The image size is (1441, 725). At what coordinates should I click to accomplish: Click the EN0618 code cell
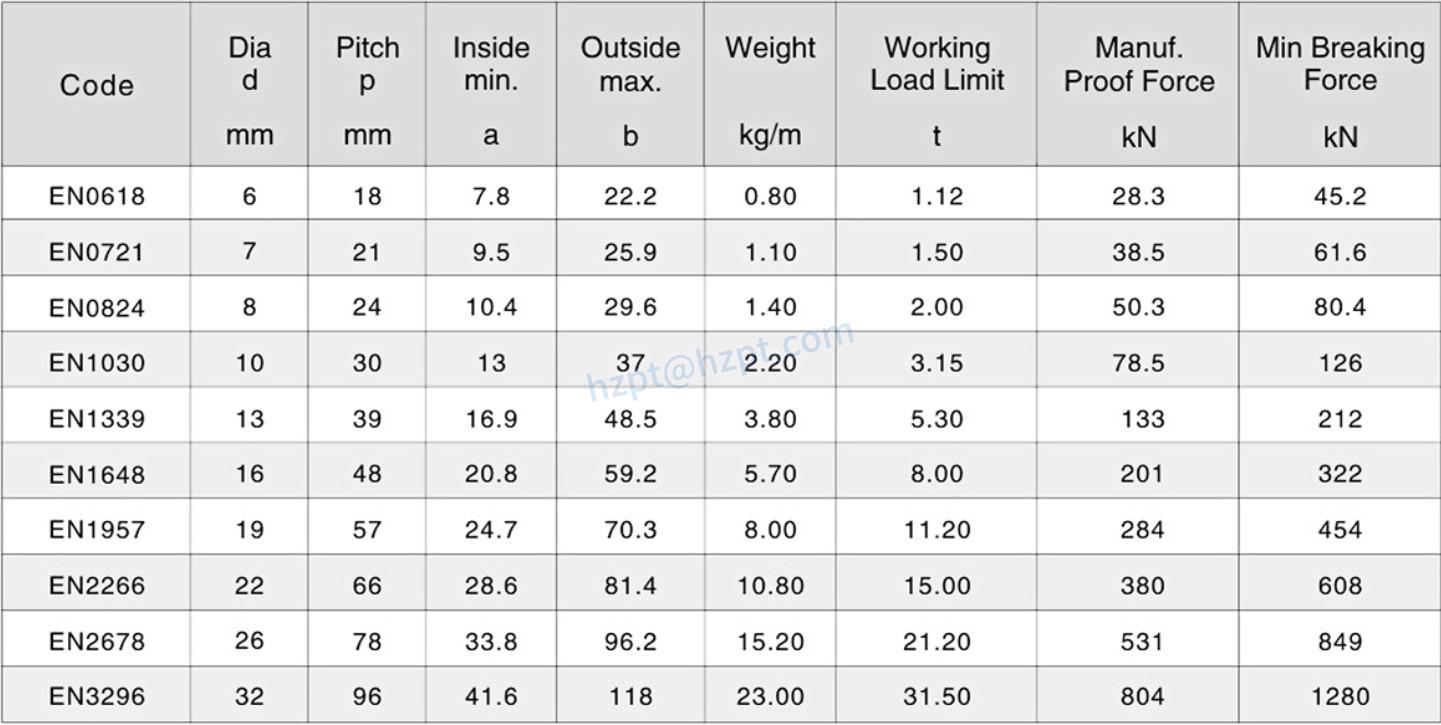click(x=97, y=196)
